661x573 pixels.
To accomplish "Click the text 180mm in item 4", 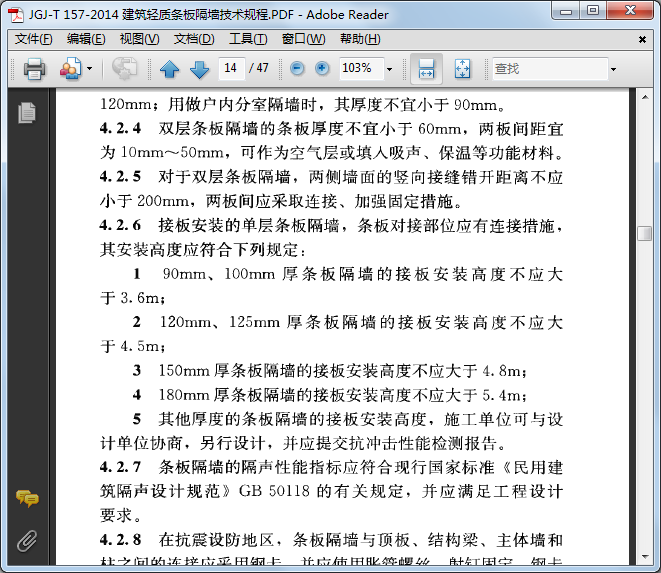I will pos(184,395).
